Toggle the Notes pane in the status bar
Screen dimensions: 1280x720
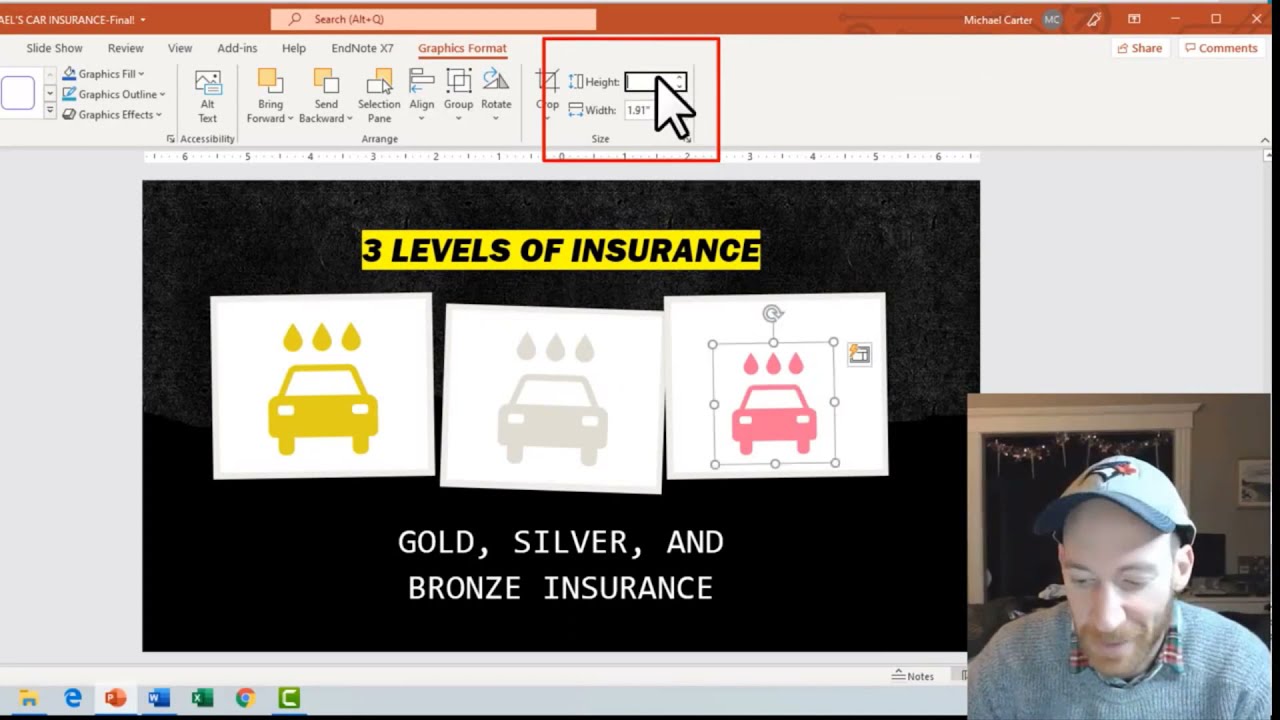[913, 676]
